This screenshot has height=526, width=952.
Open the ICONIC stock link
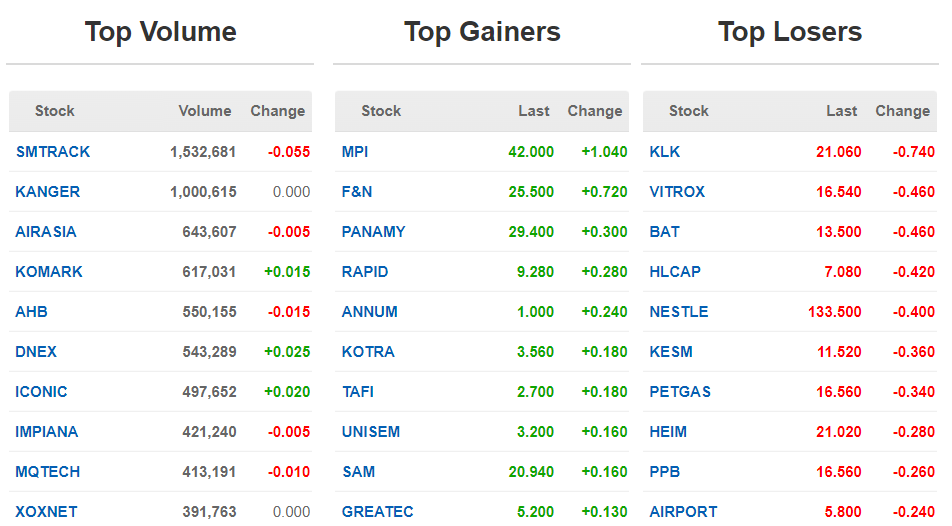click(x=41, y=392)
